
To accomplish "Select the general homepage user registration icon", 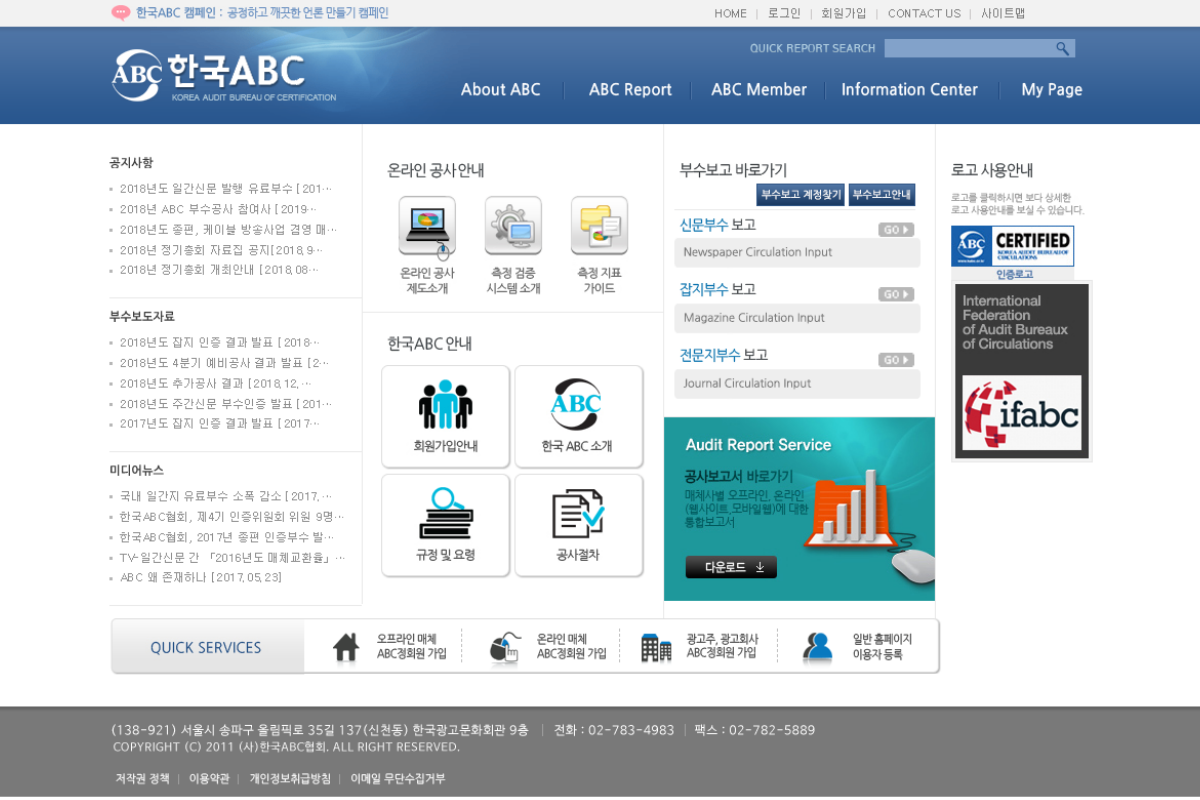I will [817, 647].
